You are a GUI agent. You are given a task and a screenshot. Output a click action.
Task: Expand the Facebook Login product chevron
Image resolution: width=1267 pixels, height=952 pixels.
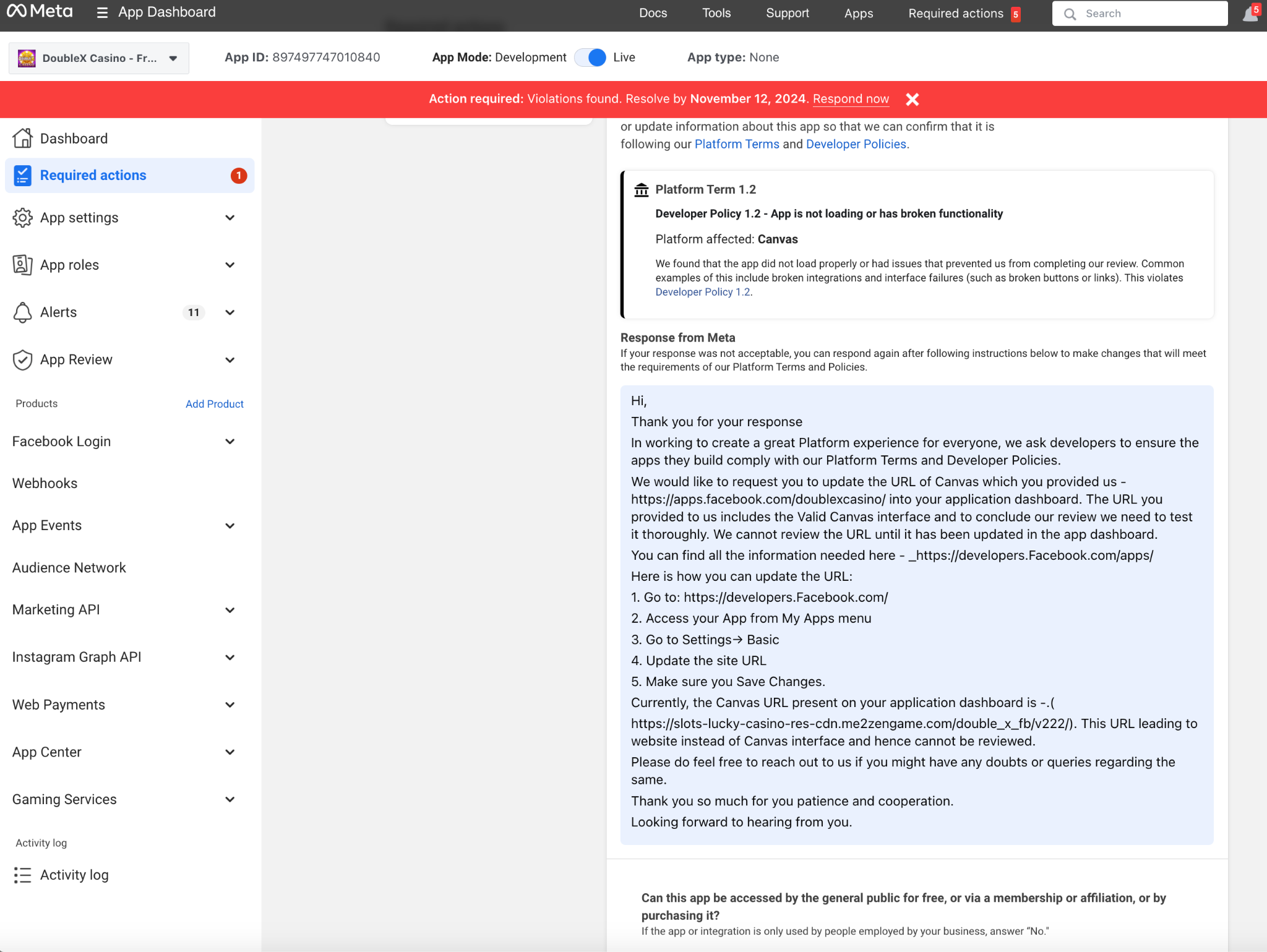tap(230, 442)
